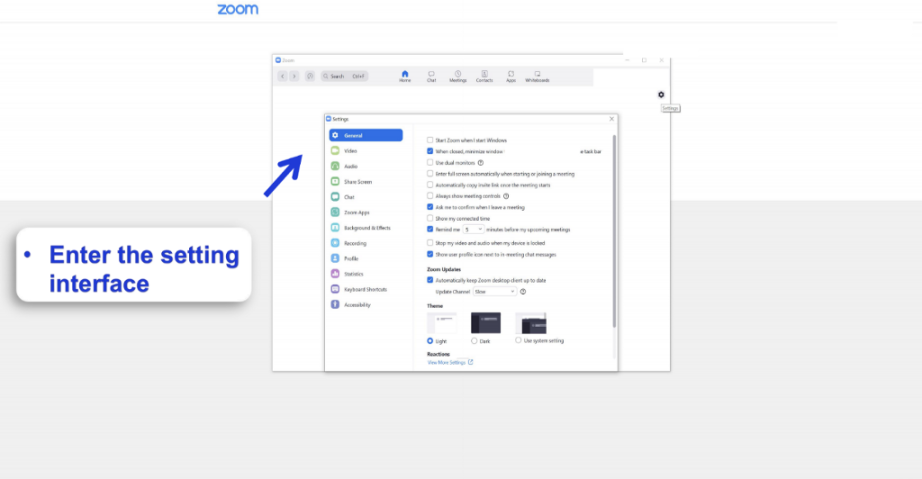Viewport: 922px width, 479px height.
Task: Go to the Home tab icon
Action: (405, 75)
